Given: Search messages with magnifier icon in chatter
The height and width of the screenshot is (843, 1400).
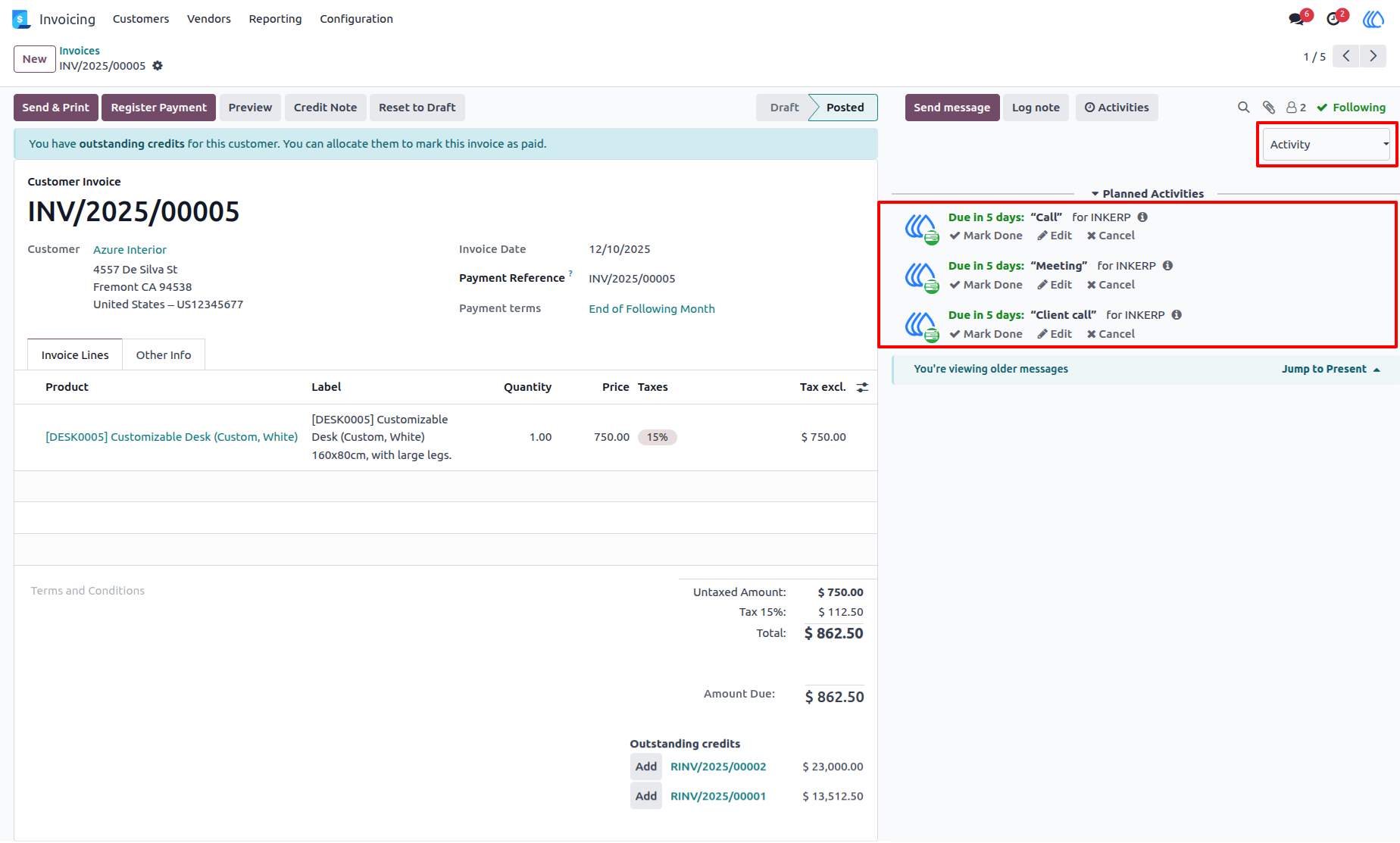Looking at the screenshot, I should [1243, 108].
